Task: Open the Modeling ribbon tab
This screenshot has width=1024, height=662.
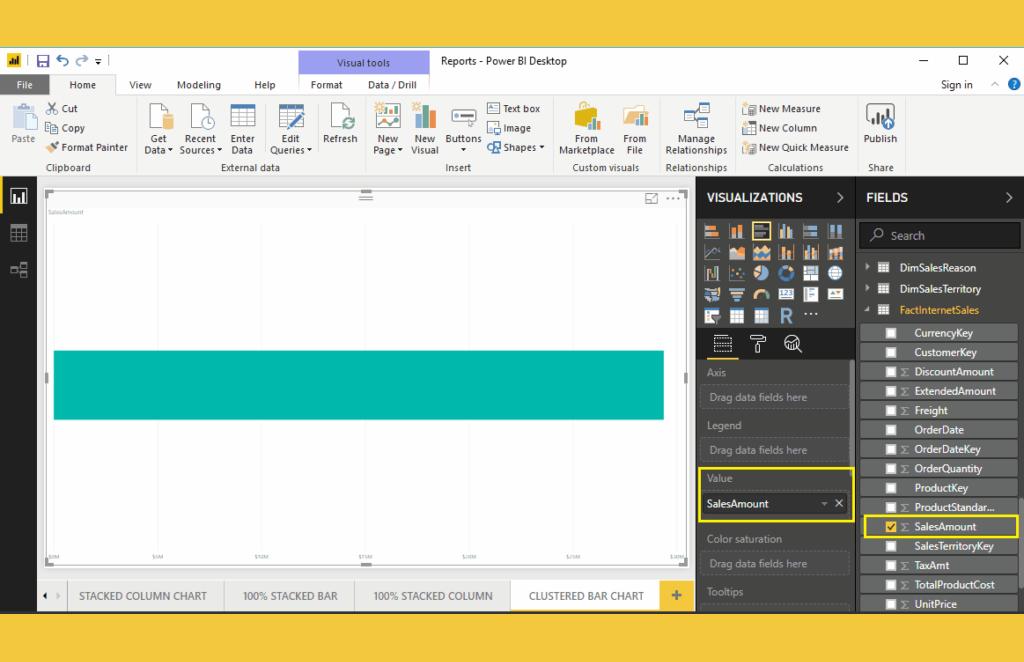Action: (198, 85)
